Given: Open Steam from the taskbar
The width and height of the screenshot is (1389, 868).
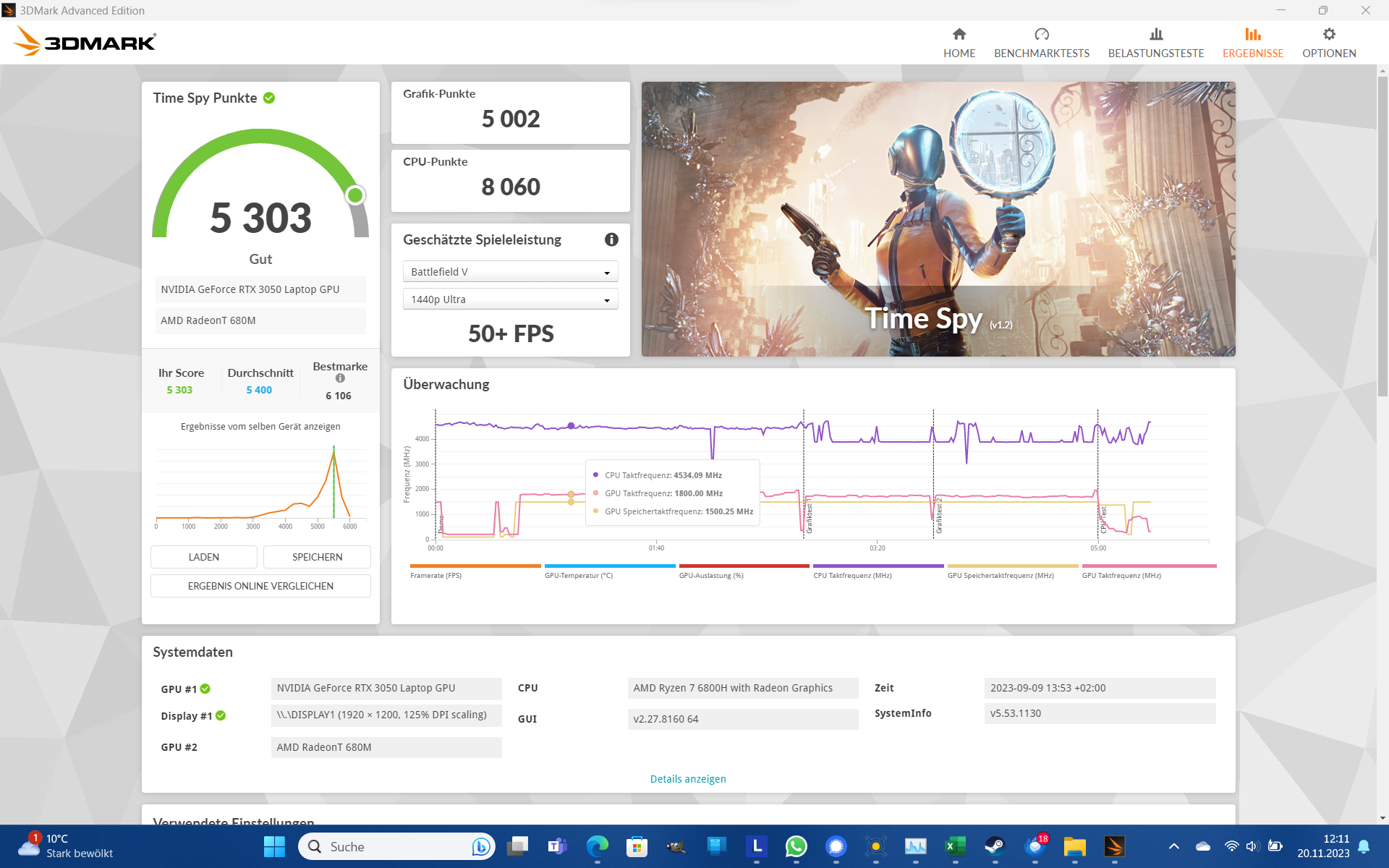Looking at the screenshot, I should point(994,846).
